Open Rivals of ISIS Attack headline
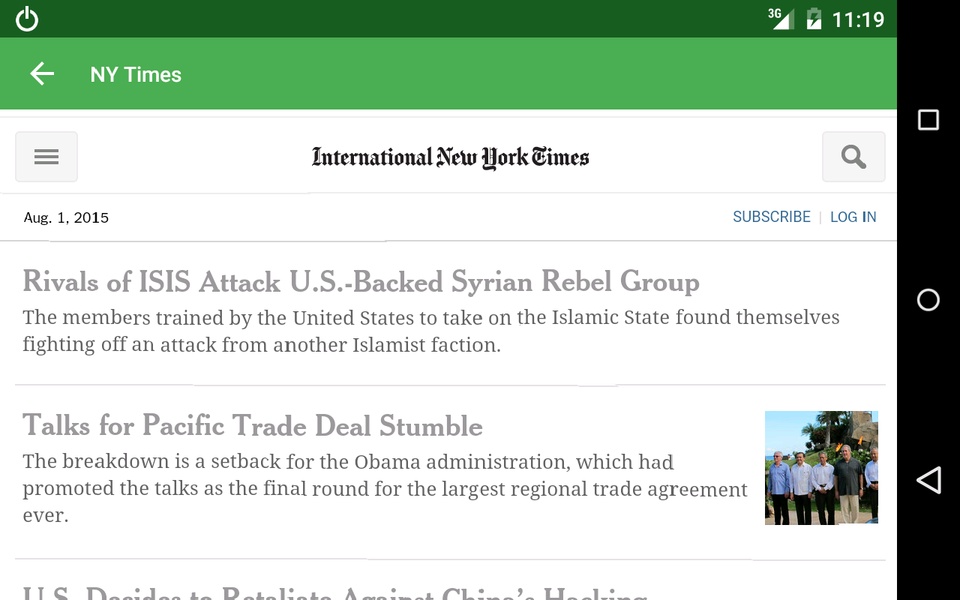Image resolution: width=960 pixels, height=600 pixels. (x=361, y=282)
